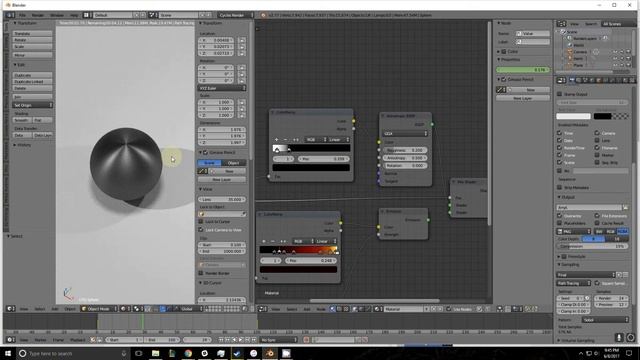Toggle the Plane visibility eye in outliner
Image resolution: width=640 pixels, height=360 pixels.
coord(615,65)
